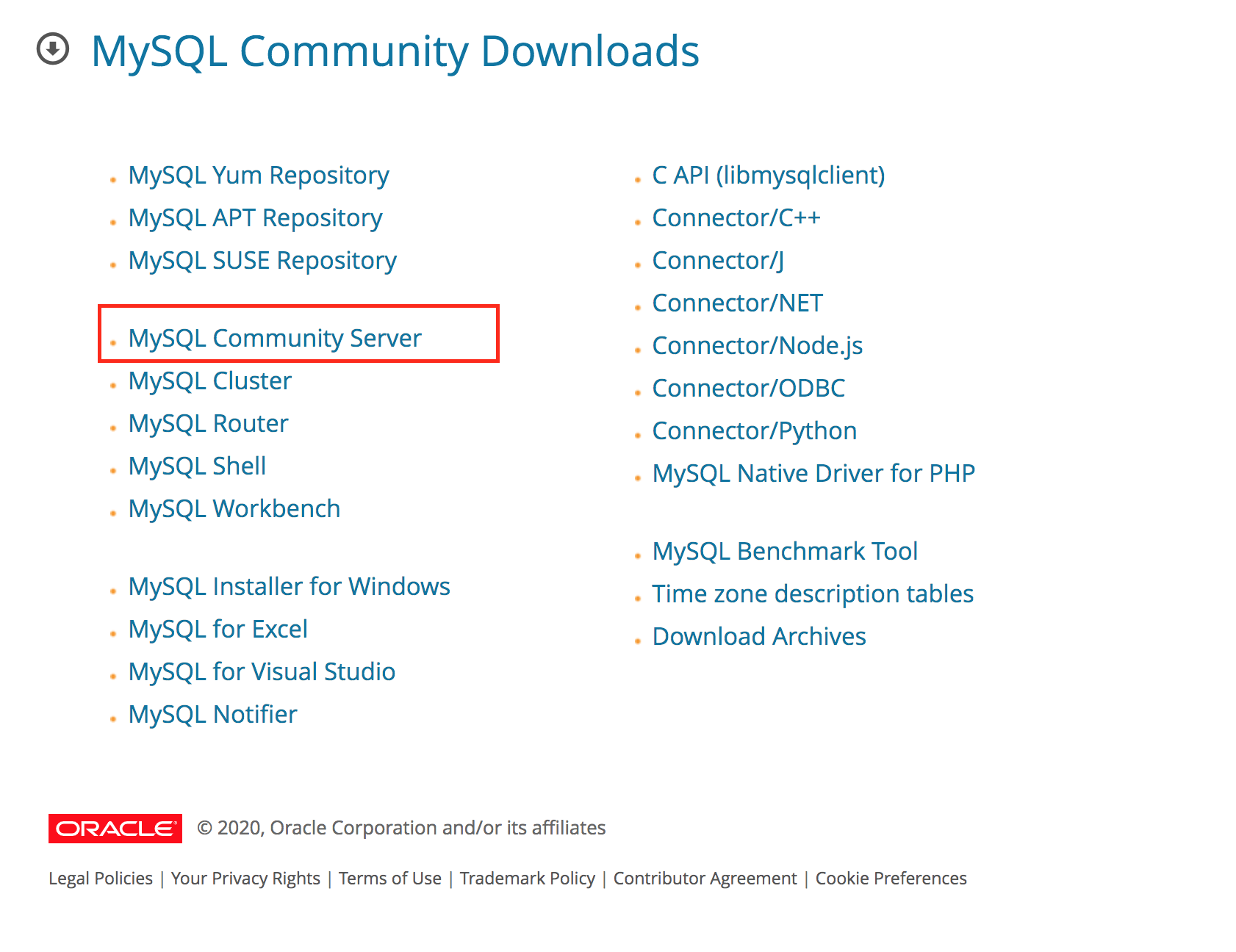This screenshot has height=952, width=1236.
Task: Open Terms of Use footer link
Action: click(x=390, y=879)
